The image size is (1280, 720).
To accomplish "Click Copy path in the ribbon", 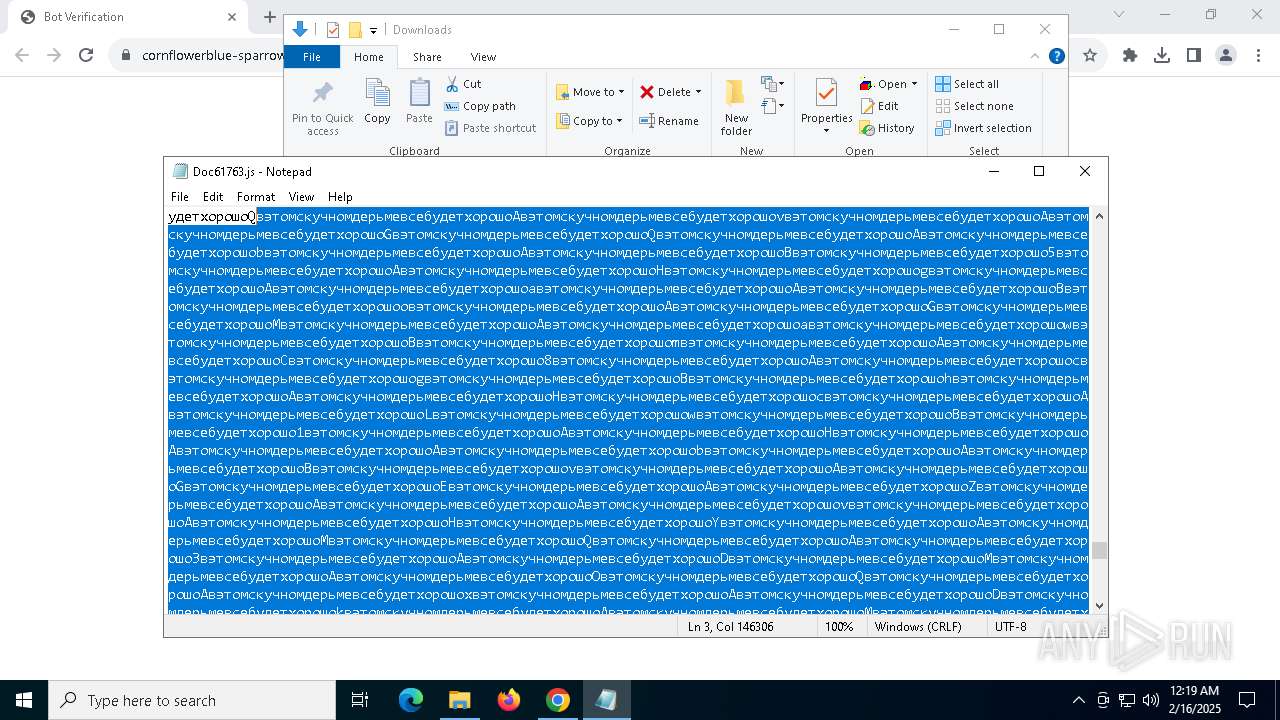I will pyautogui.click(x=480, y=106).
